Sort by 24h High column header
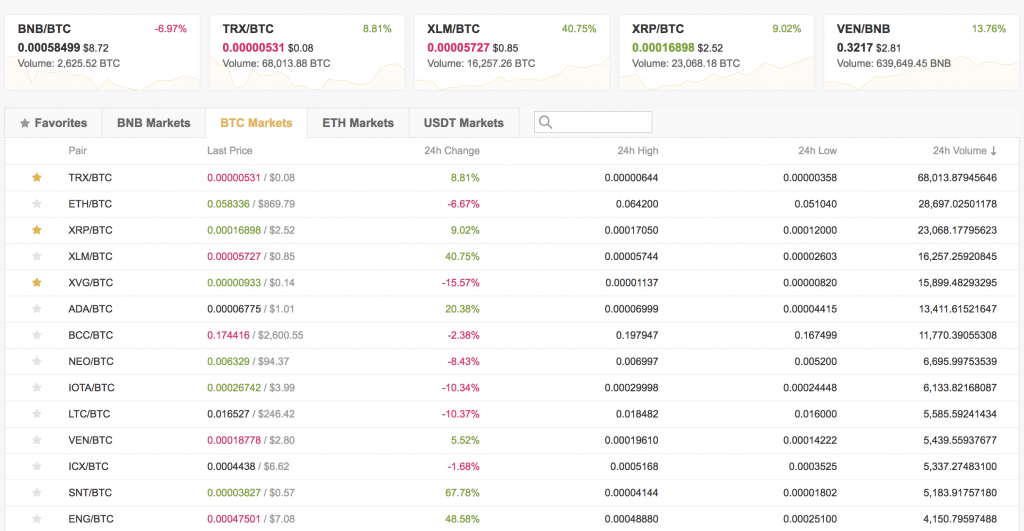 click(x=638, y=151)
